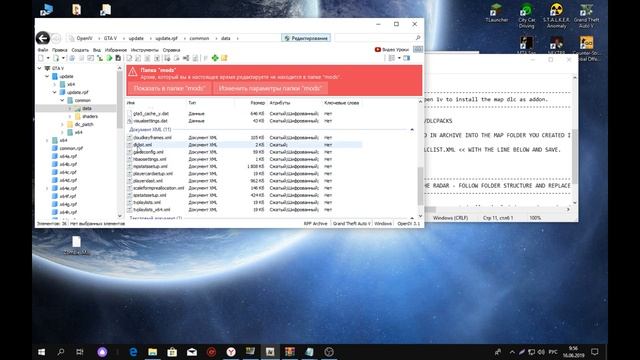Open the Избранное menu
640x360 pixels.
point(116,50)
